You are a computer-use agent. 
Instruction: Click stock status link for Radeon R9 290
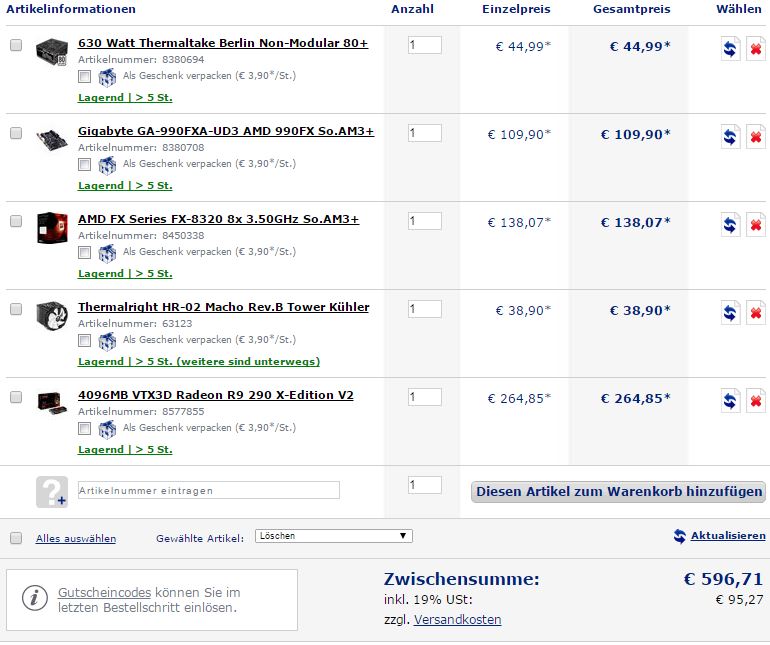coord(125,449)
